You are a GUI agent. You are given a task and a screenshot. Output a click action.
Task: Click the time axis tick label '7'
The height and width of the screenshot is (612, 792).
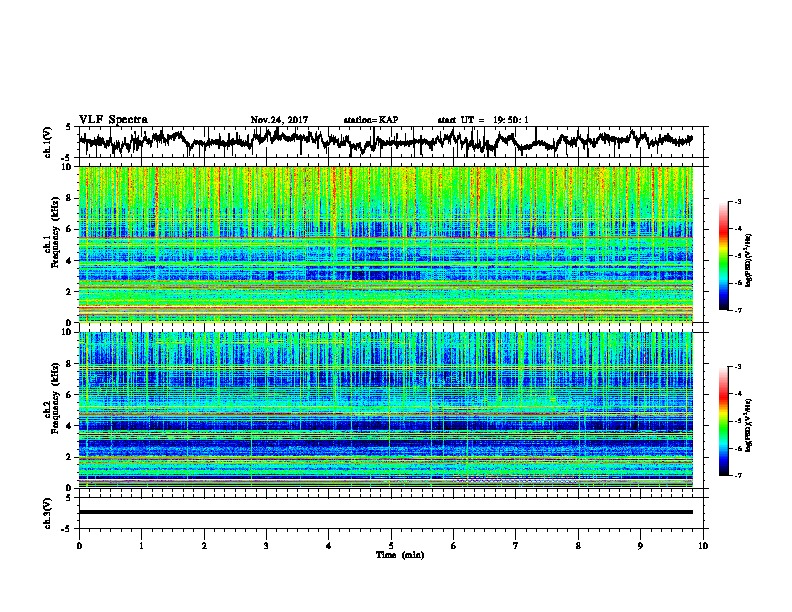pos(516,546)
